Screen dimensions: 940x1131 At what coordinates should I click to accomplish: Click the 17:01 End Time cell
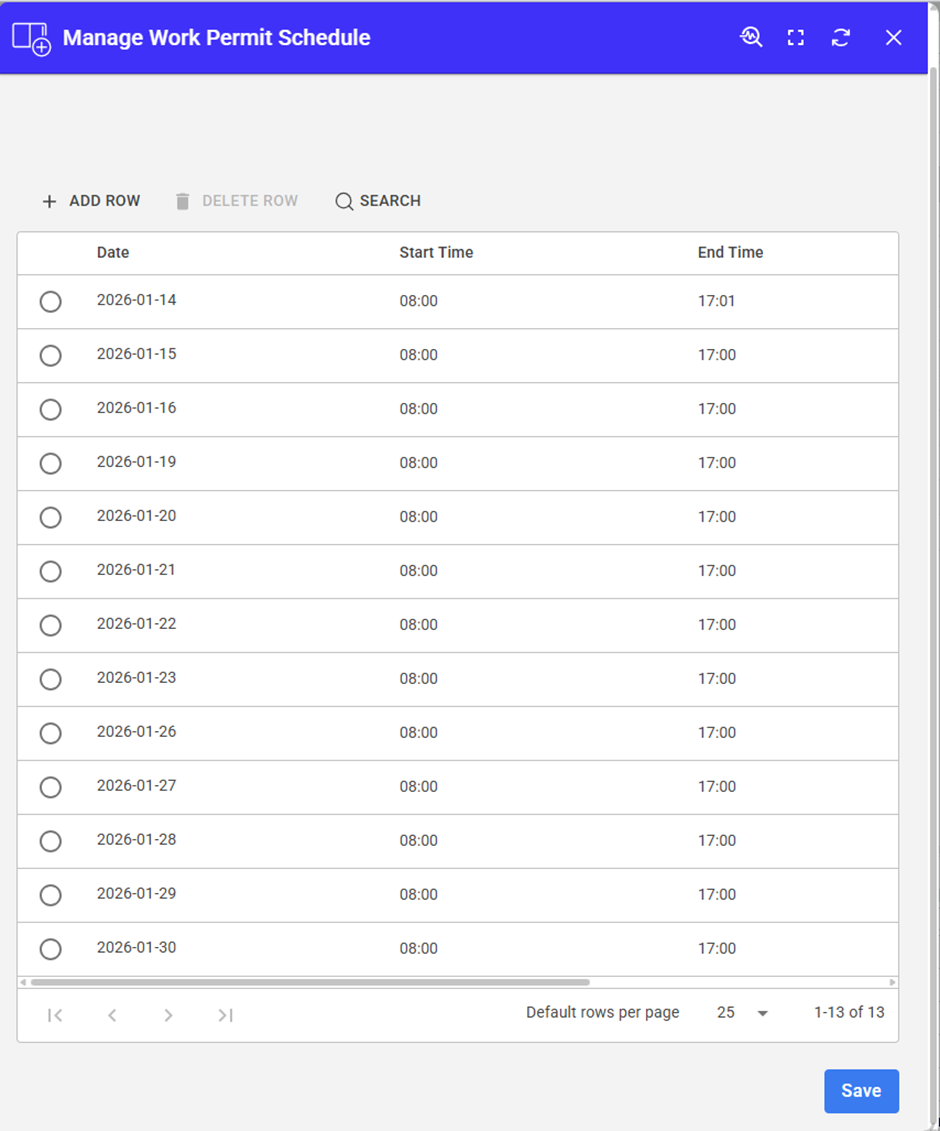[x=716, y=301]
